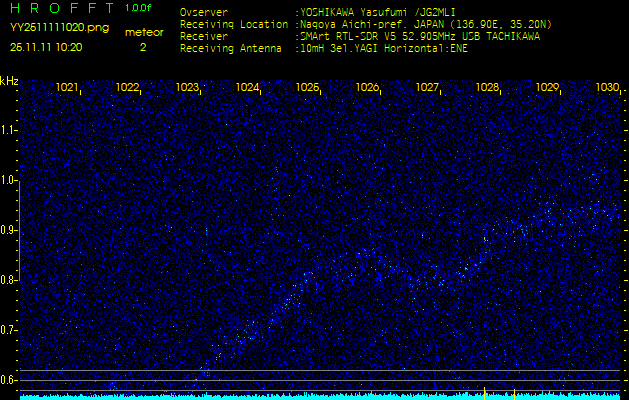Click the 0.6 frequency axis label
The height and width of the screenshot is (400, 629).
click(9, 380)
